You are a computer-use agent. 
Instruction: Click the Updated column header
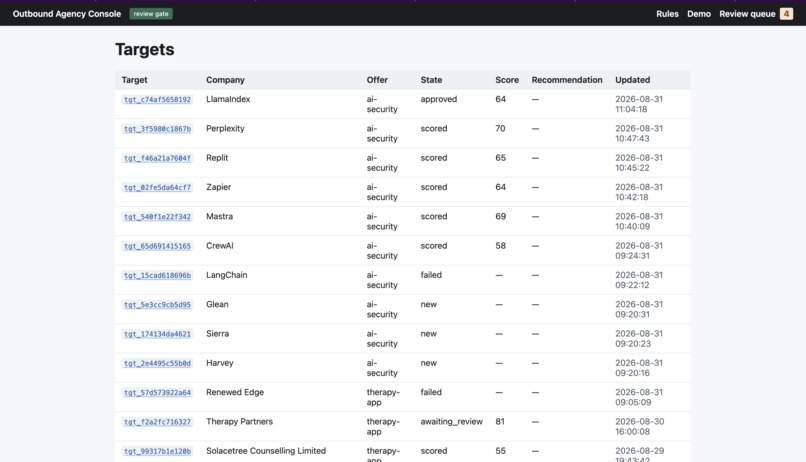pos(633,80)
